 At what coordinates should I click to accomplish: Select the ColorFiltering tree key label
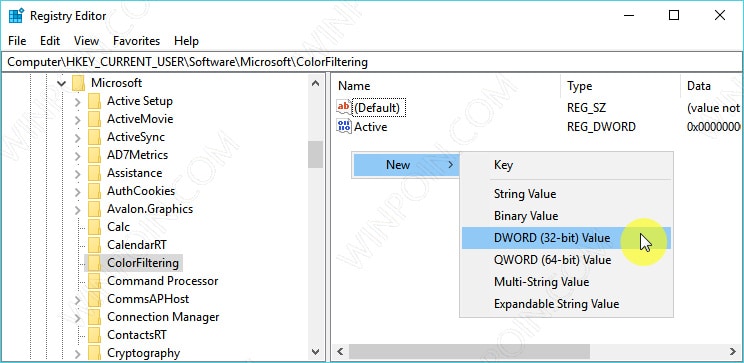click(143, 263)
